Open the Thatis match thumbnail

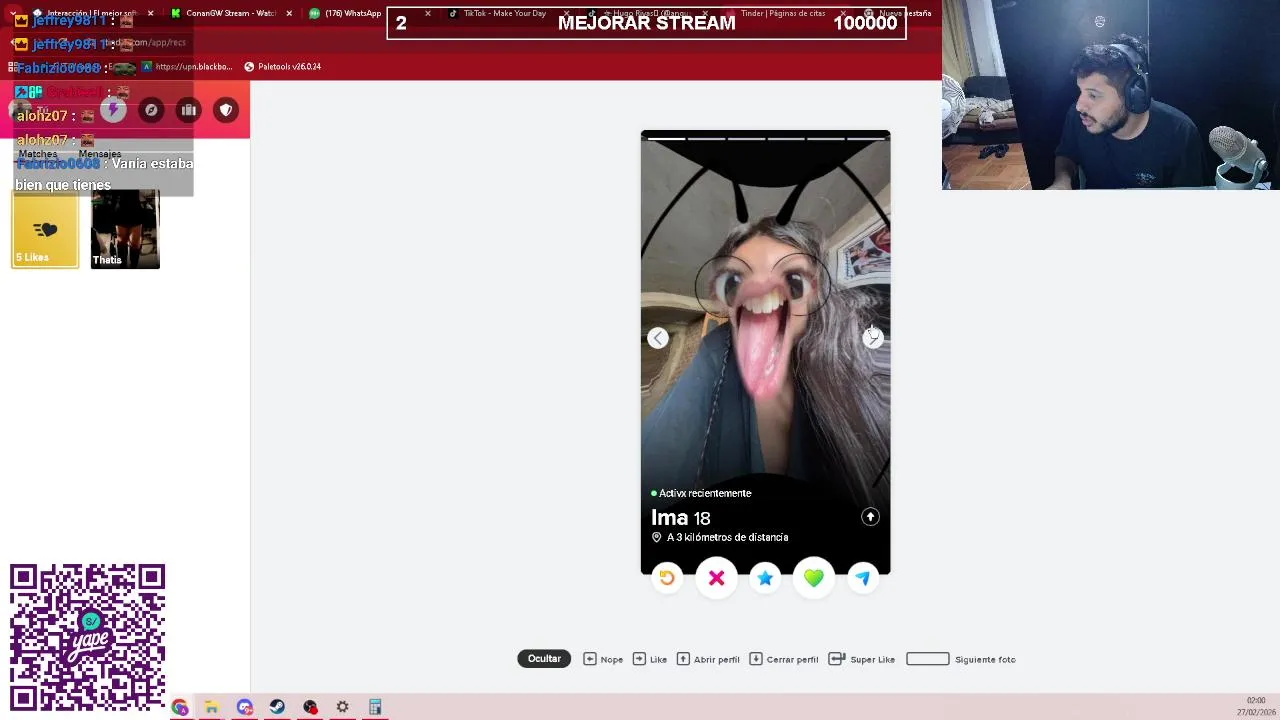point(125,229)
